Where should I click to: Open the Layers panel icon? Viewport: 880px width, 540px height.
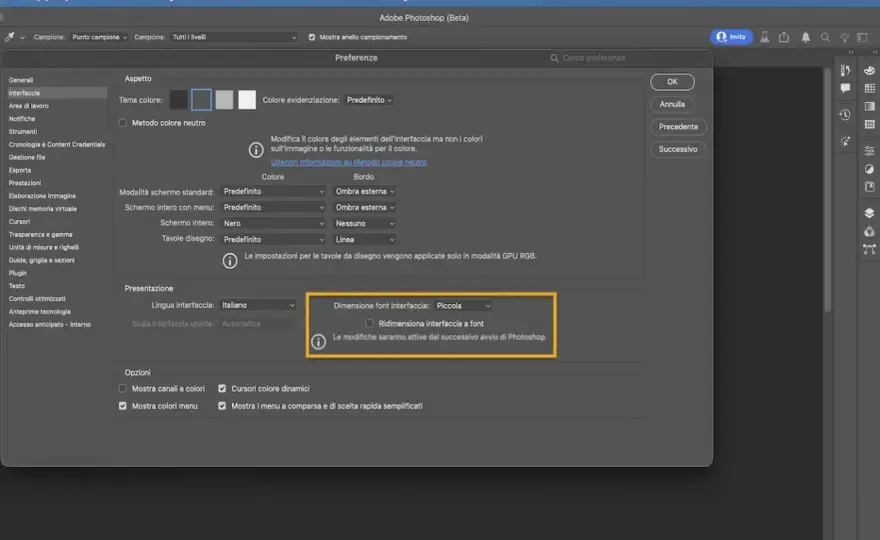point(869,213)
